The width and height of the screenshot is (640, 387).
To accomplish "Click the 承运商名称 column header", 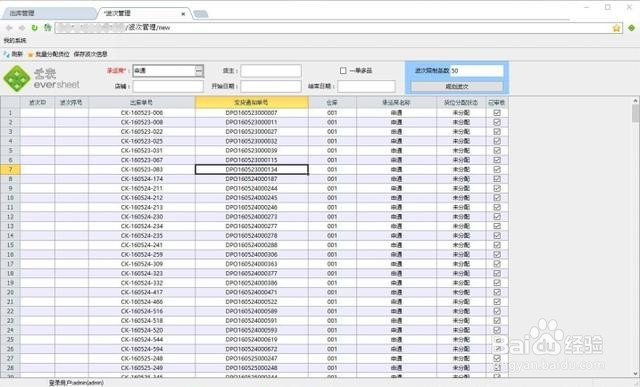I will coord(396,102).
